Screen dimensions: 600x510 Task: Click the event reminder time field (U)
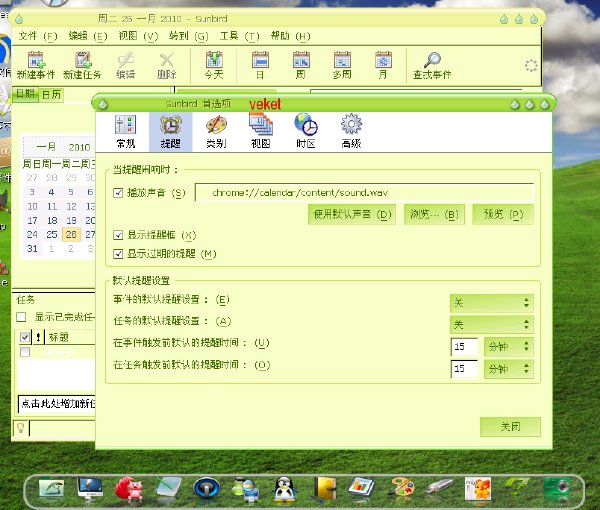pos(464,347)
